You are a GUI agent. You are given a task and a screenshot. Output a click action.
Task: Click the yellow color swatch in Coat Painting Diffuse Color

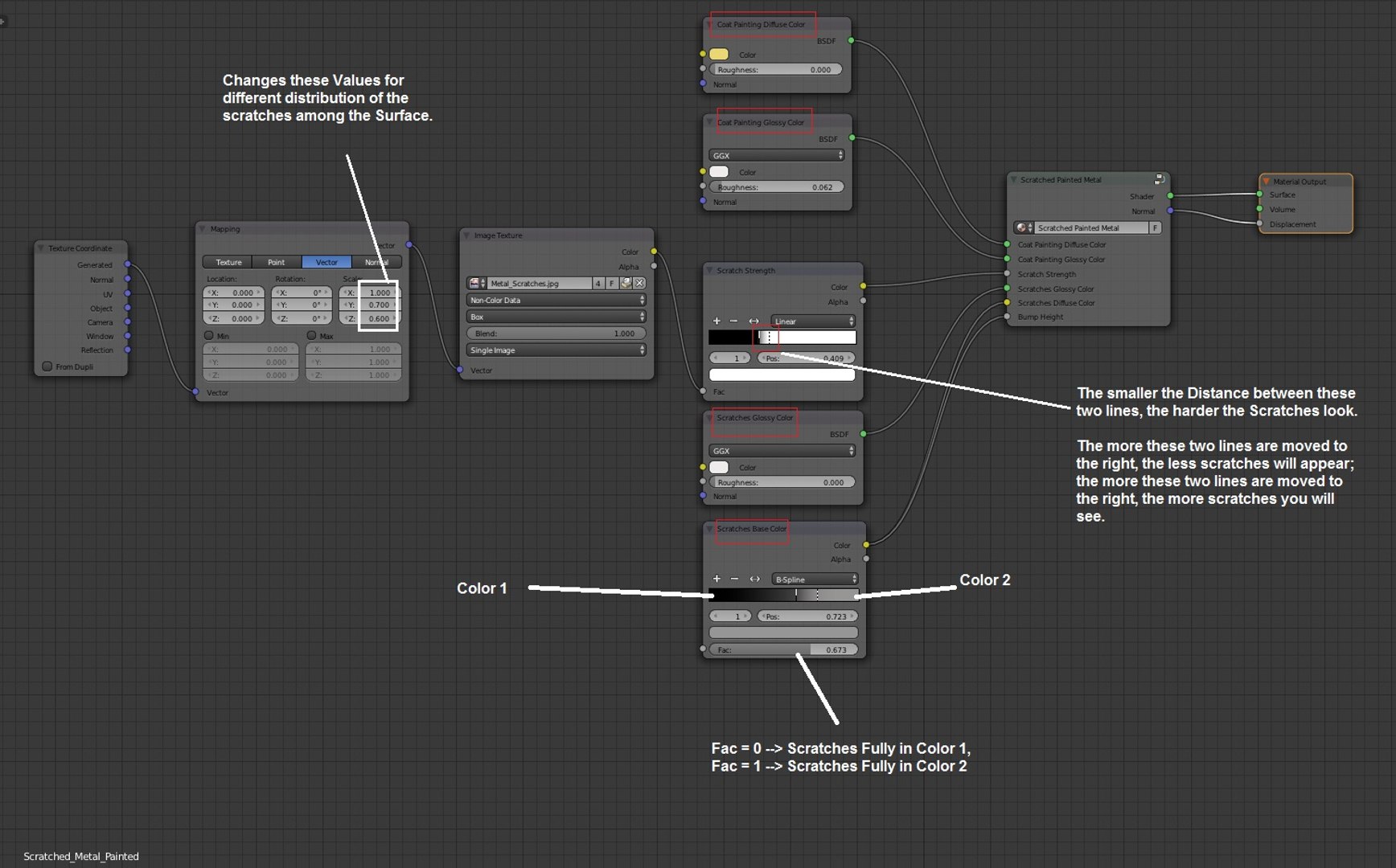point(719,54)
